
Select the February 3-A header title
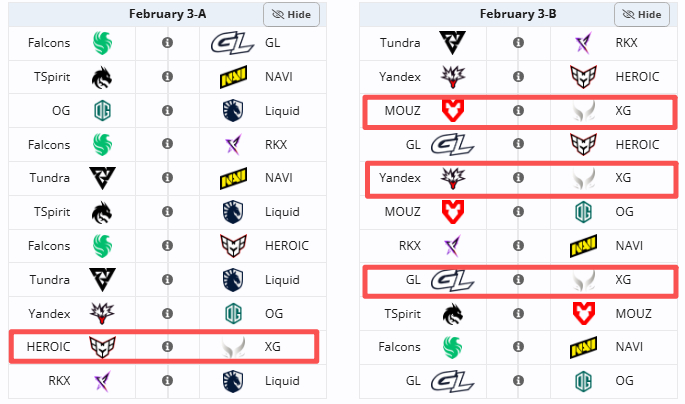[x=167, y=14]
